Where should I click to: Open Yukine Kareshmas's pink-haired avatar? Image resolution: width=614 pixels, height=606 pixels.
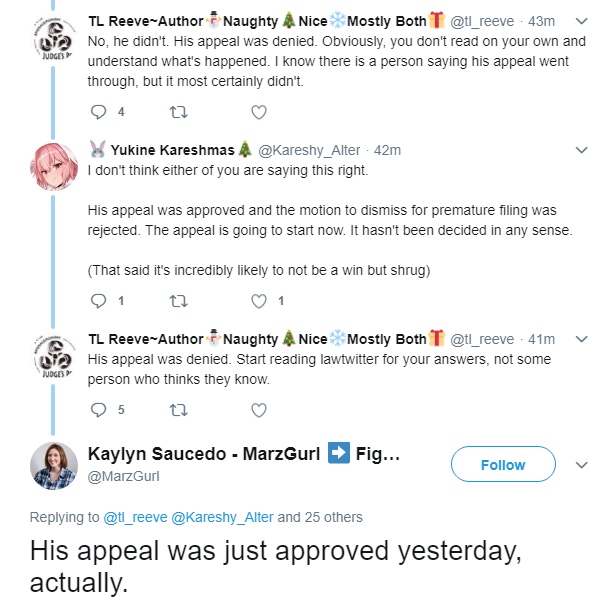(x=54, y=167)
